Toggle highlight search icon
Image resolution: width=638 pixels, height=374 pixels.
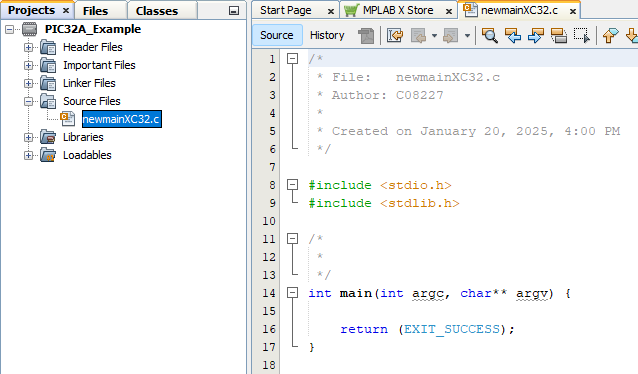[559, 36]
